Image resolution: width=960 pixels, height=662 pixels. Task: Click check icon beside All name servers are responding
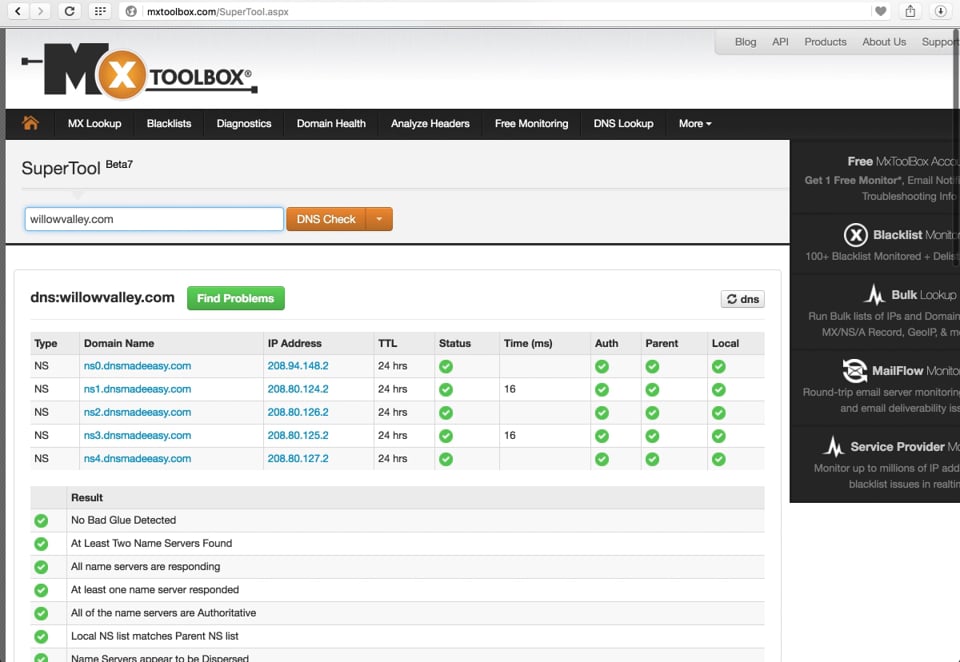click(41, 567)
